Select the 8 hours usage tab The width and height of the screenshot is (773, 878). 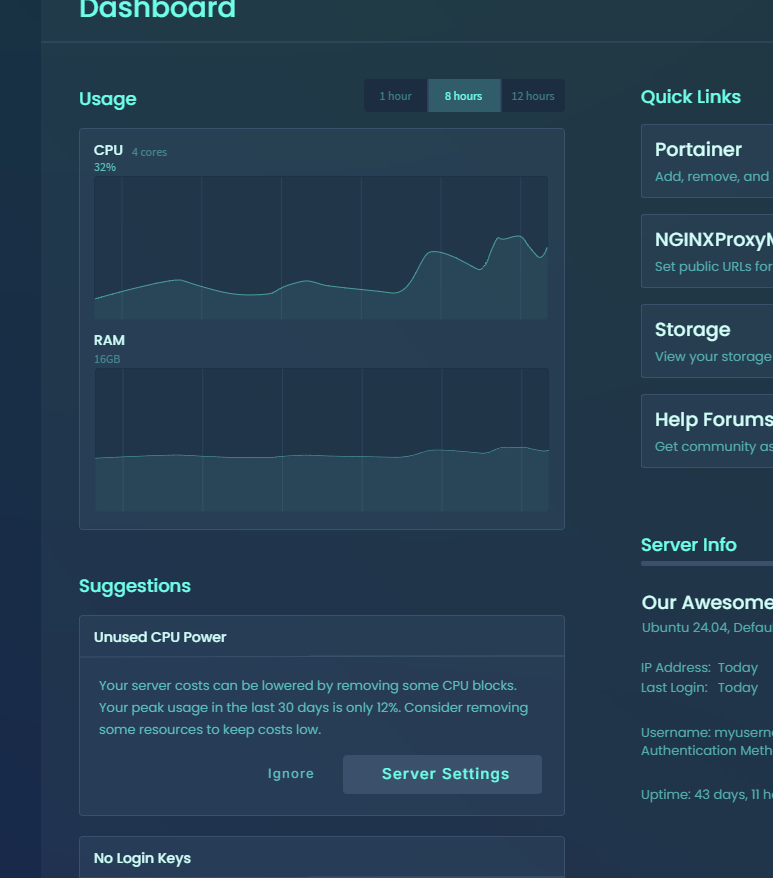click(463, 96)
